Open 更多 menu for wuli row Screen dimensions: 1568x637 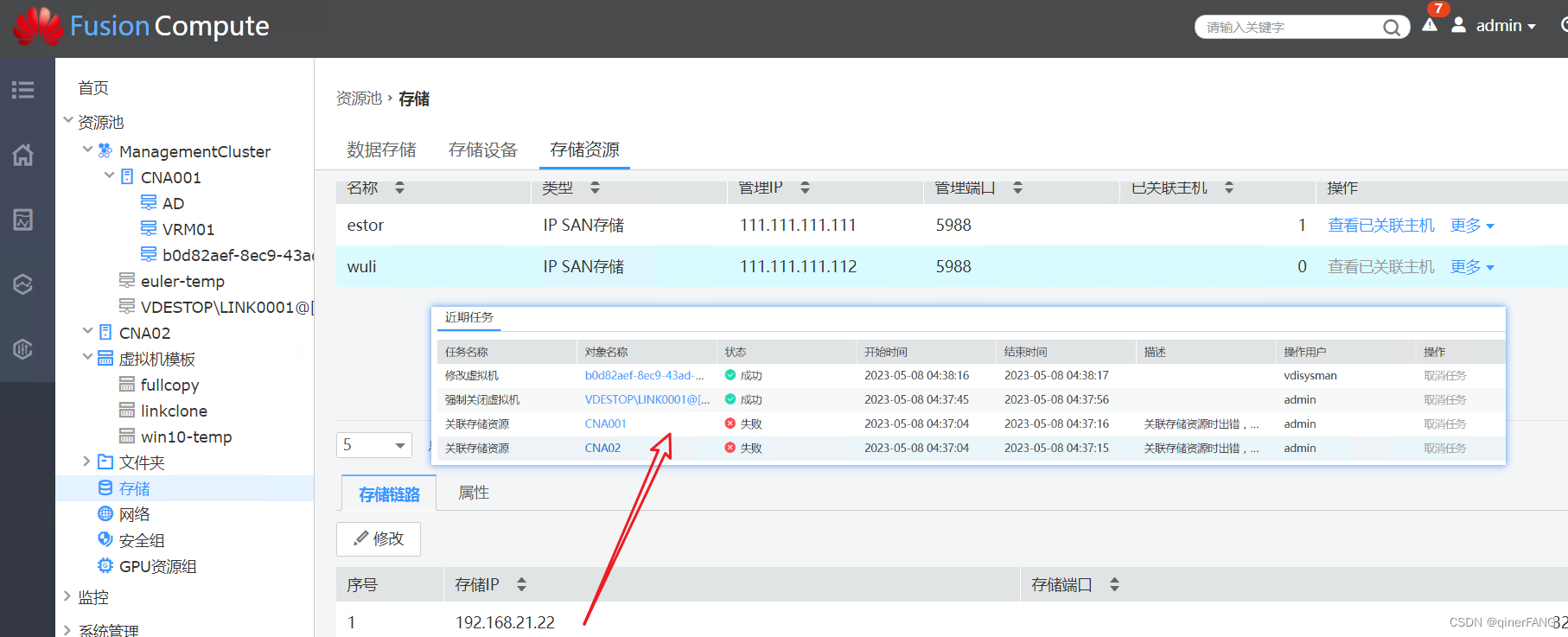click(1472, 267)
